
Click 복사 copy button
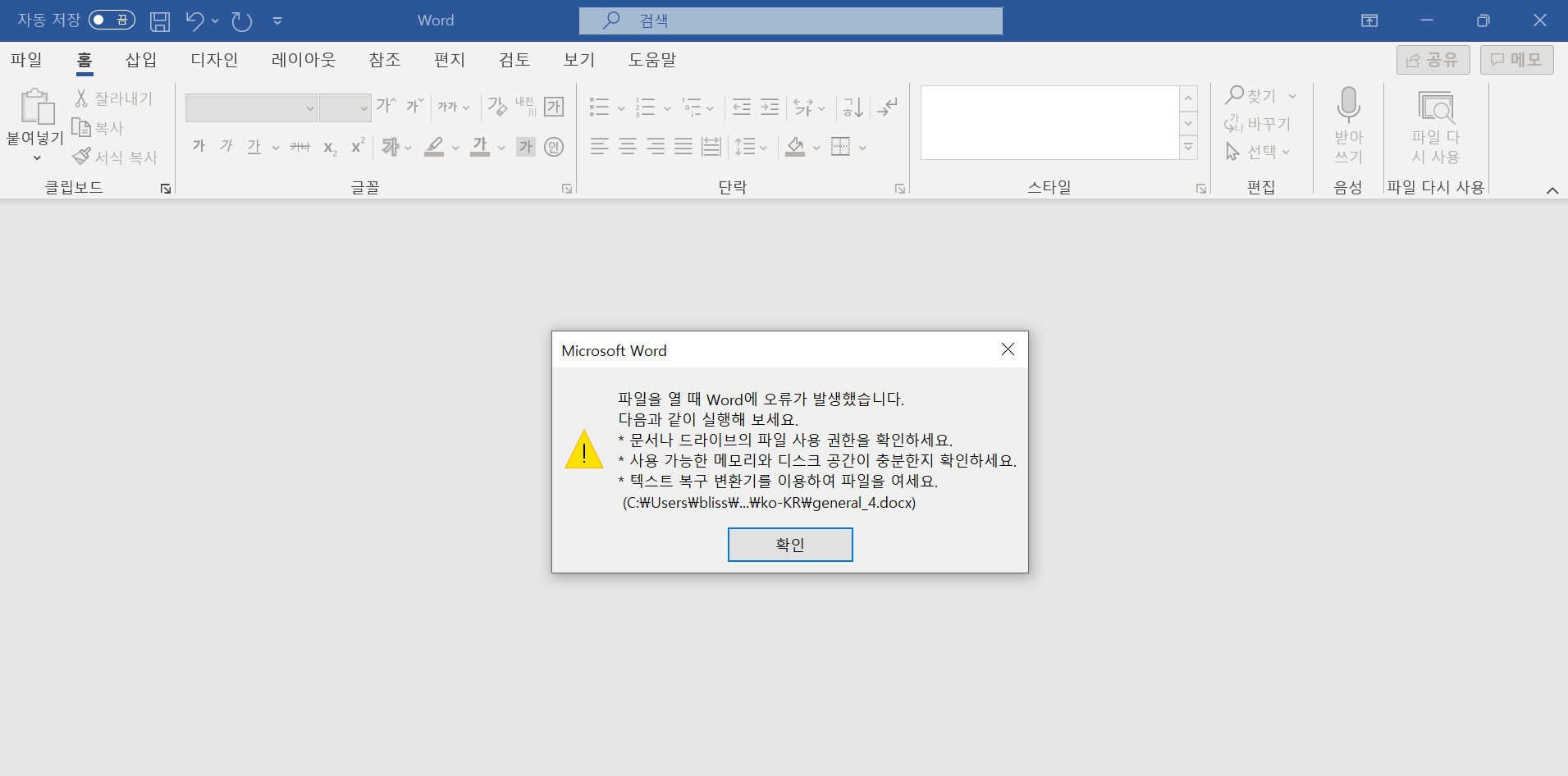tap(98, 128)
